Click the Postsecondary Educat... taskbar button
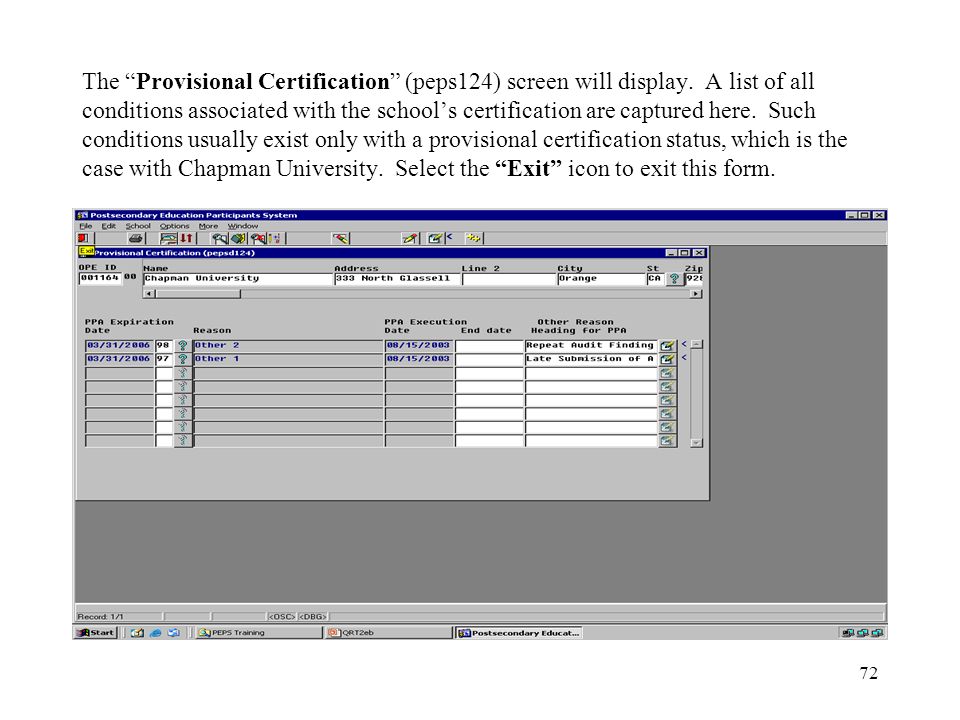Viewport: 960px width, 720px height. pos(519,633)
